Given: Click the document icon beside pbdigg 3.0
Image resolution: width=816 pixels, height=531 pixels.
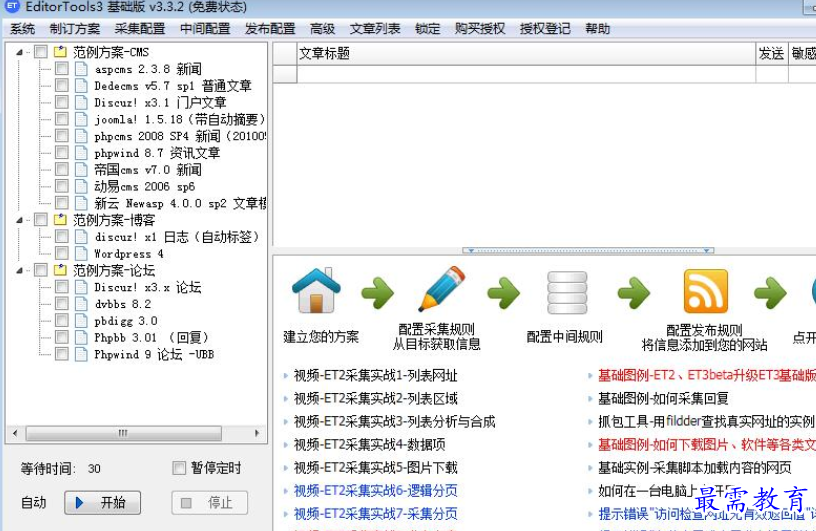Looking at the screenshot, I should (x=81, y=321).
